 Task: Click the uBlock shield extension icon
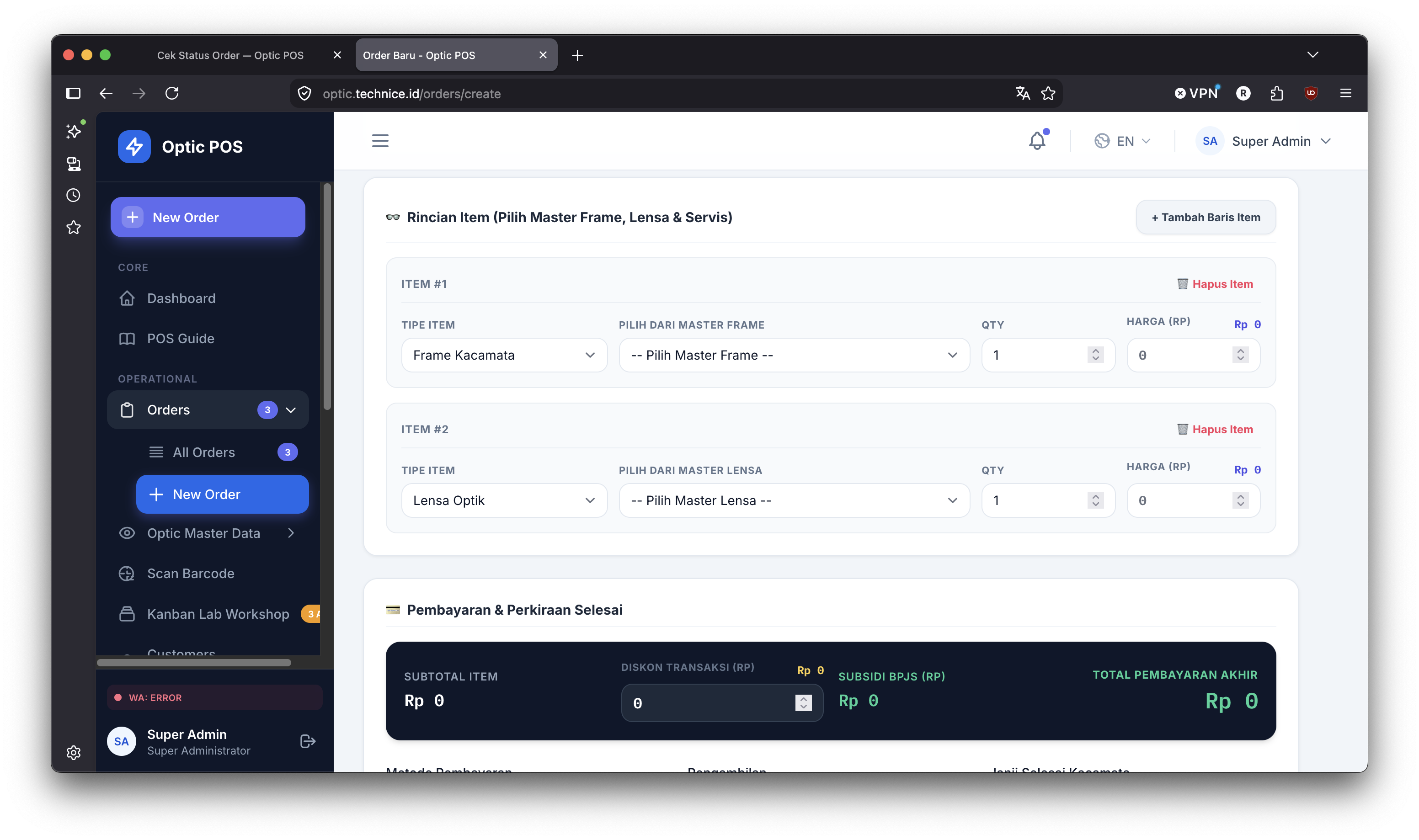1311,93
